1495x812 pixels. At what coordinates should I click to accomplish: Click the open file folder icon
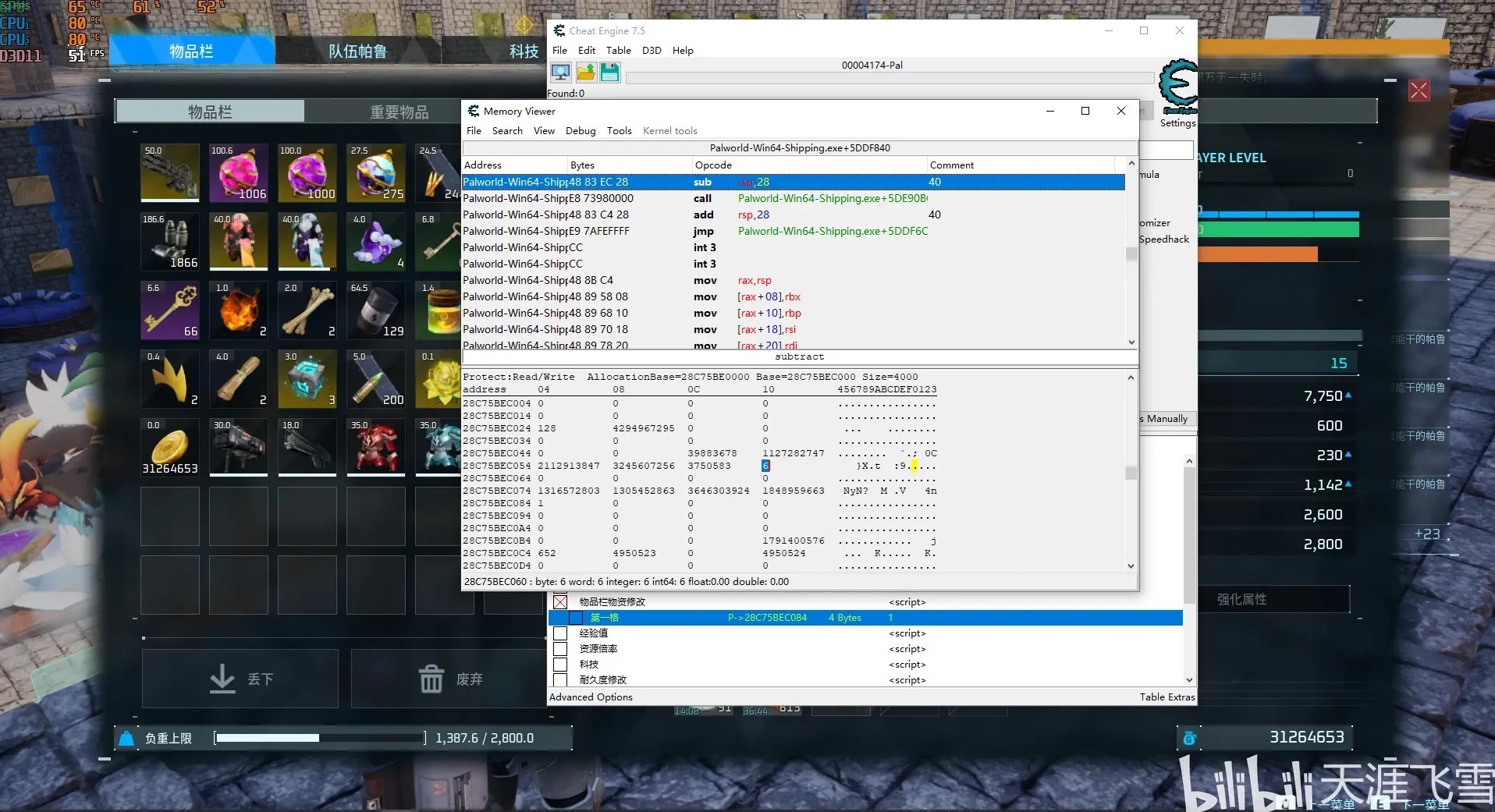[586, 73]
